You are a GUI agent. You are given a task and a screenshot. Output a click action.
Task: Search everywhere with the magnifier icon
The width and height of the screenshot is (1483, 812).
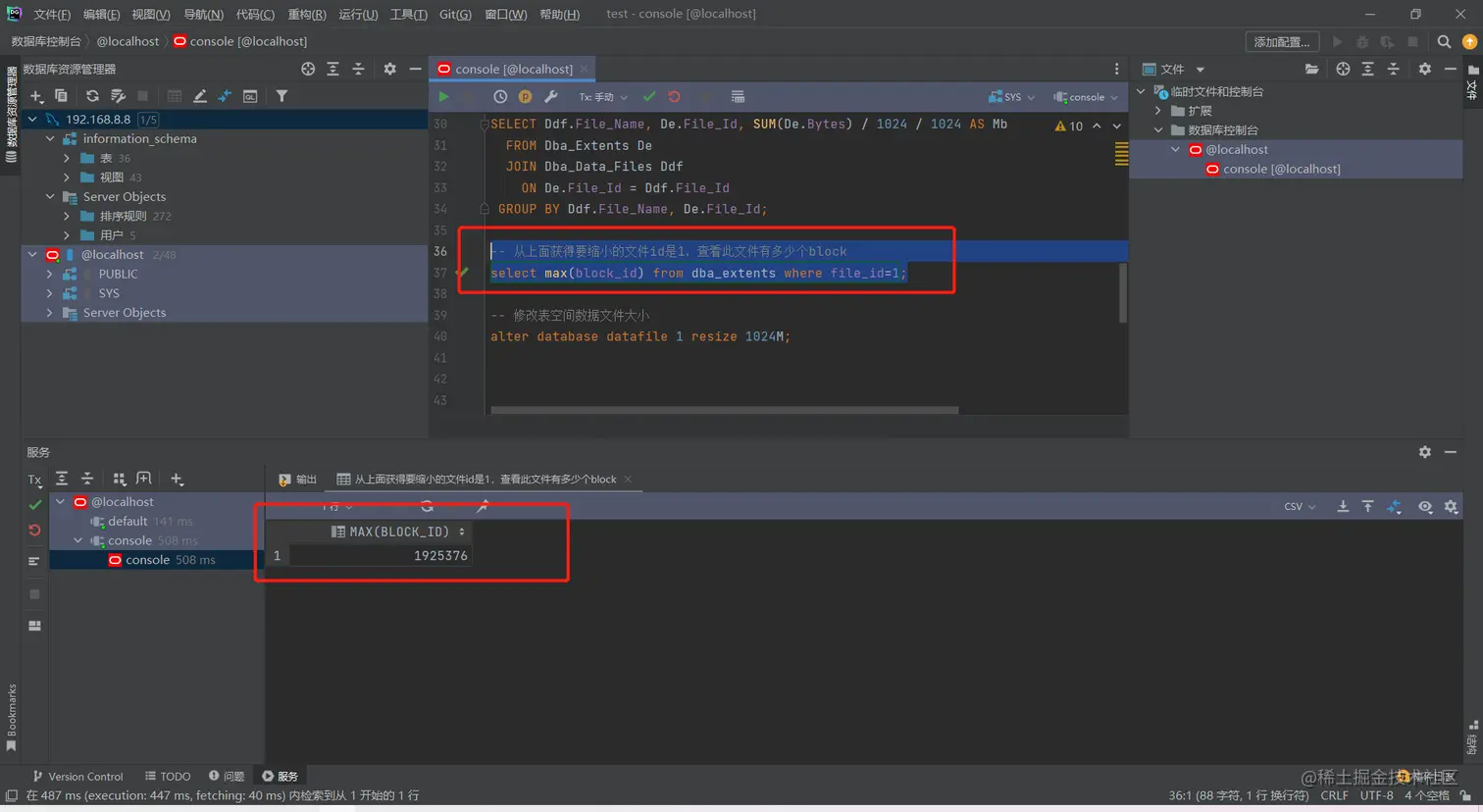click(1444, 42)
